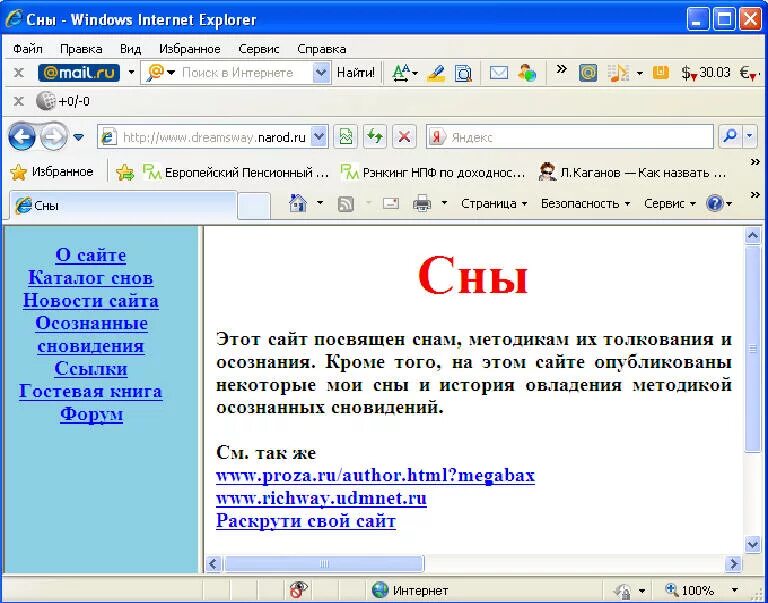Viewport: 768px width, 603px height.
Task: Open the Home button dropdown arrow
Action: point(320,203)
